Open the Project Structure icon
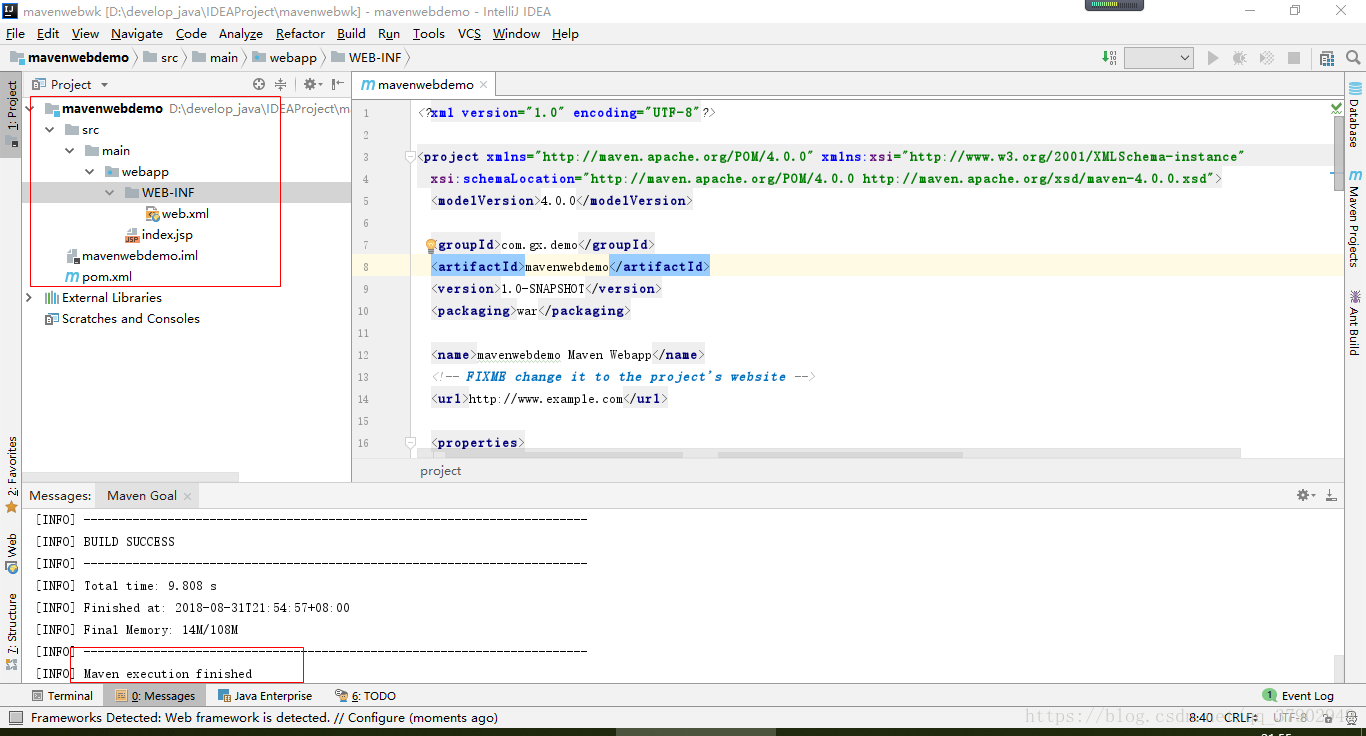1366x736 pixels. coord(1327,58)
